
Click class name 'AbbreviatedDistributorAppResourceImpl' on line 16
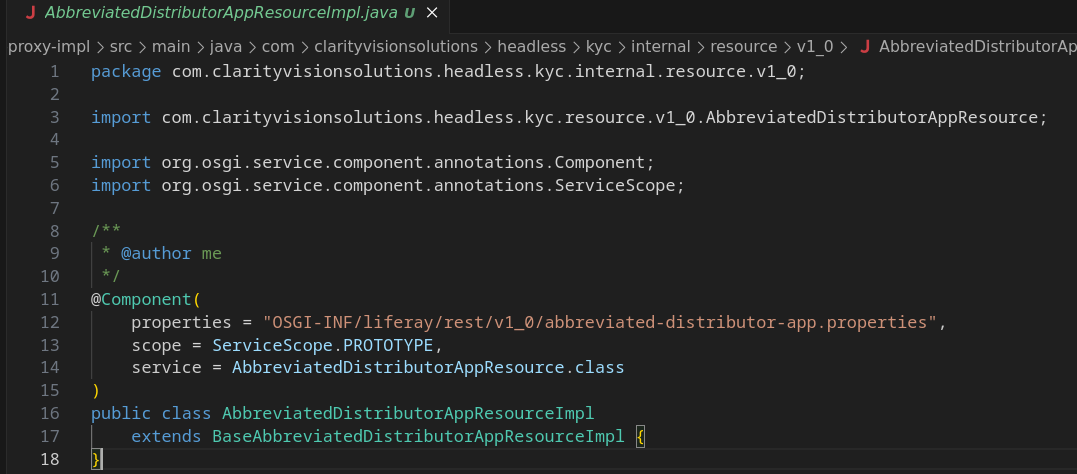click(408, 414)
